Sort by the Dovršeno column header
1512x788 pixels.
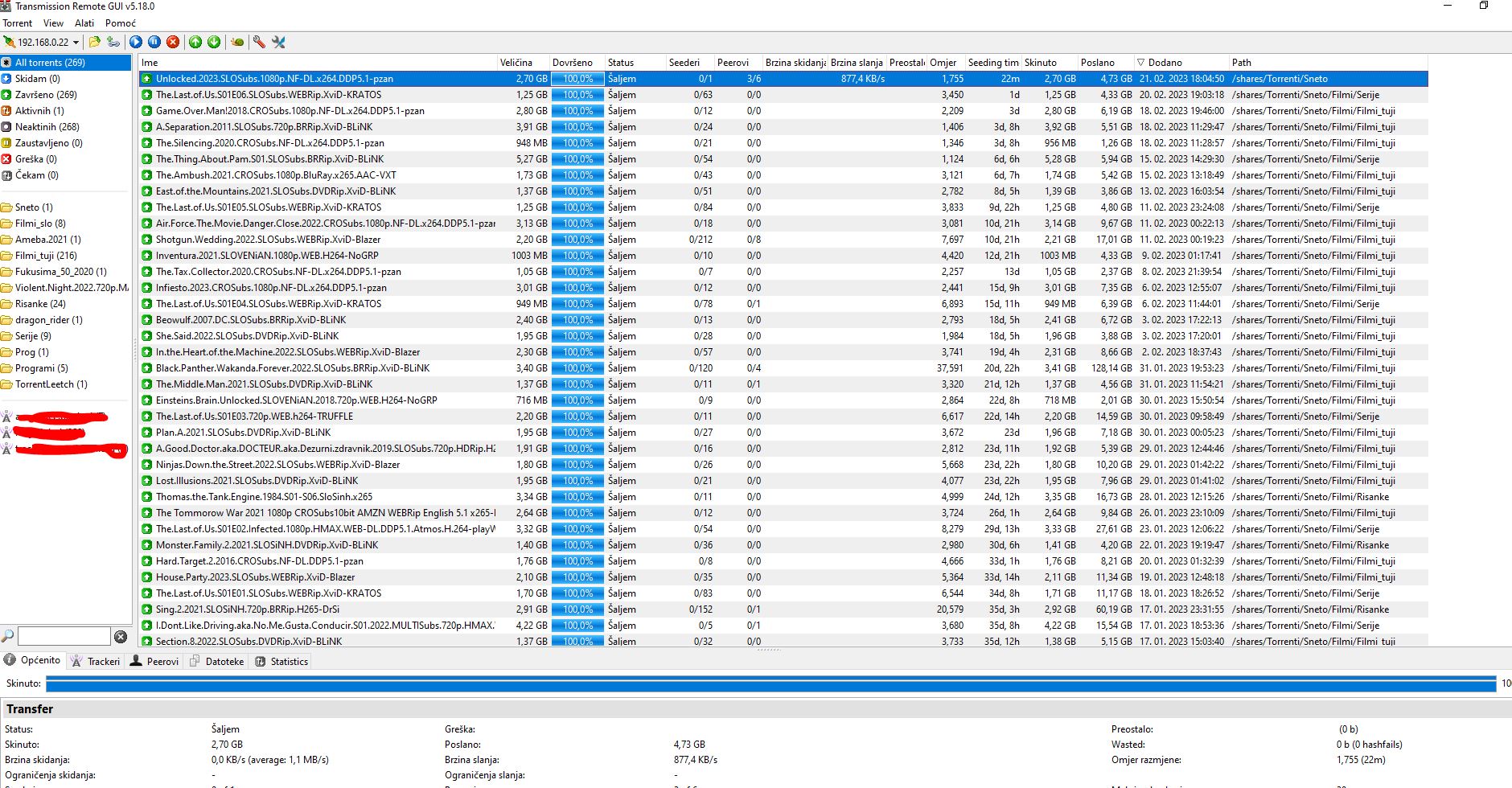click(576, 63)
